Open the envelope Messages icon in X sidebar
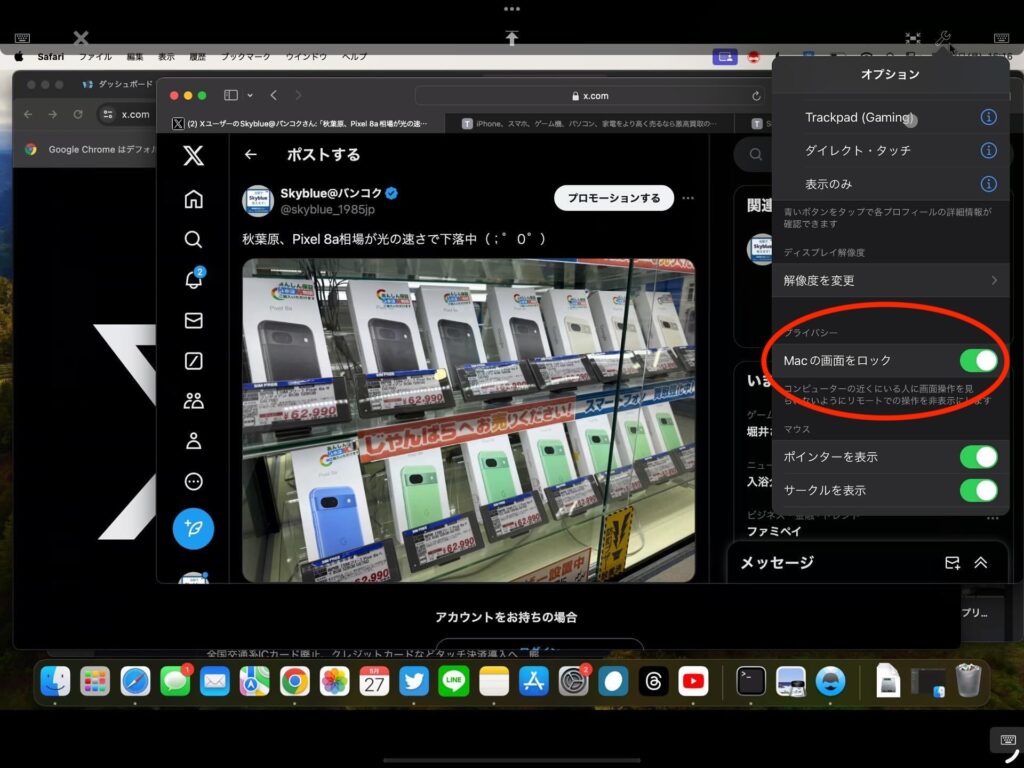 (x=193, y=320)
